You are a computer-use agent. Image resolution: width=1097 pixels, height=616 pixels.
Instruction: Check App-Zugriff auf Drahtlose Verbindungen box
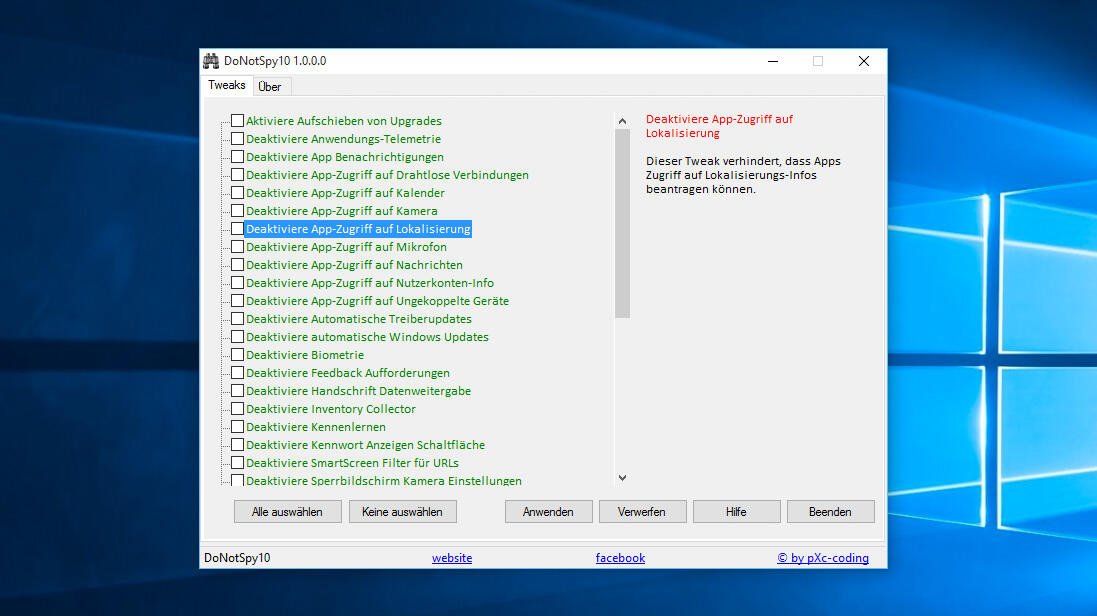238,175
